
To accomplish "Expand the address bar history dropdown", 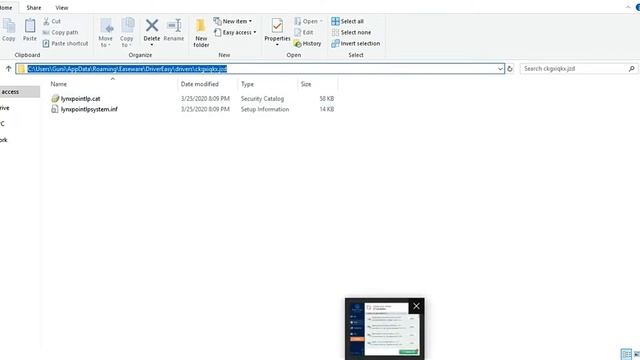I will coord(500,69).
